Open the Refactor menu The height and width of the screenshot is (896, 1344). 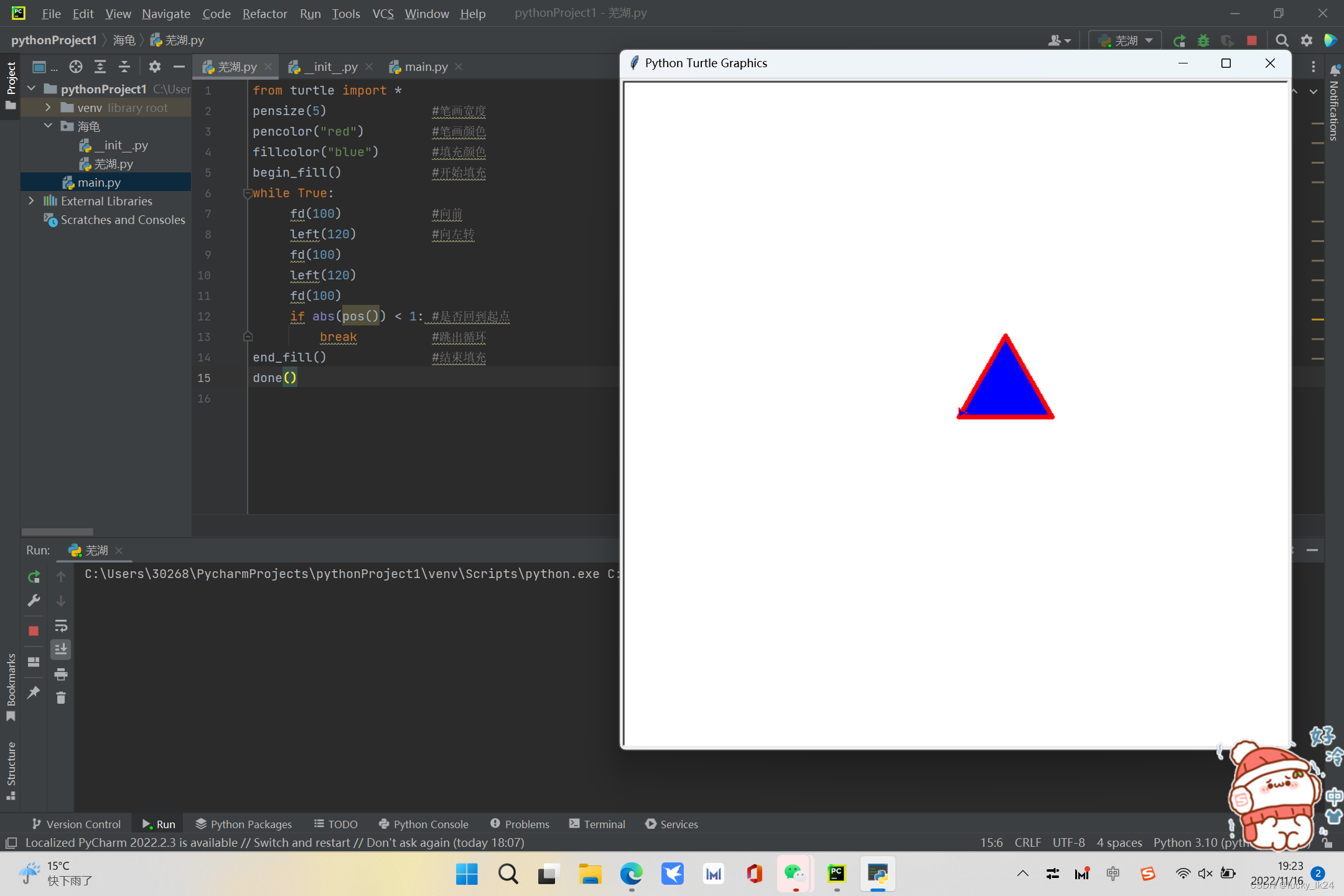pyautogui.click(x=264, y=13)
